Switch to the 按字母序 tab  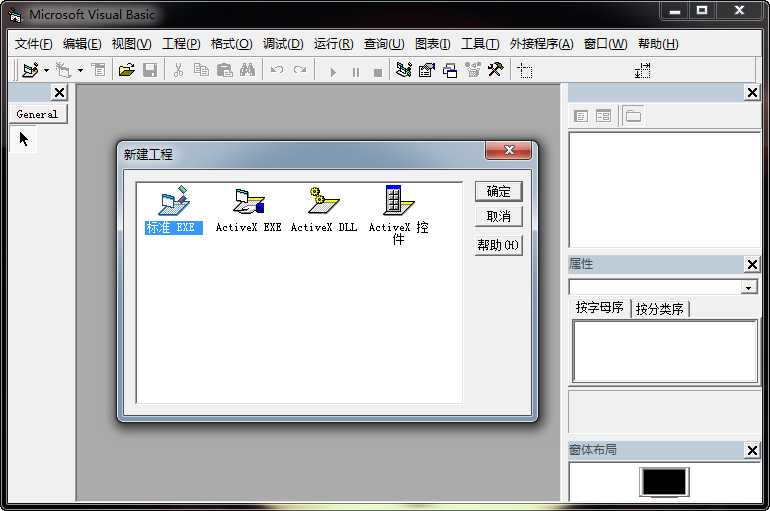[599, 308]
